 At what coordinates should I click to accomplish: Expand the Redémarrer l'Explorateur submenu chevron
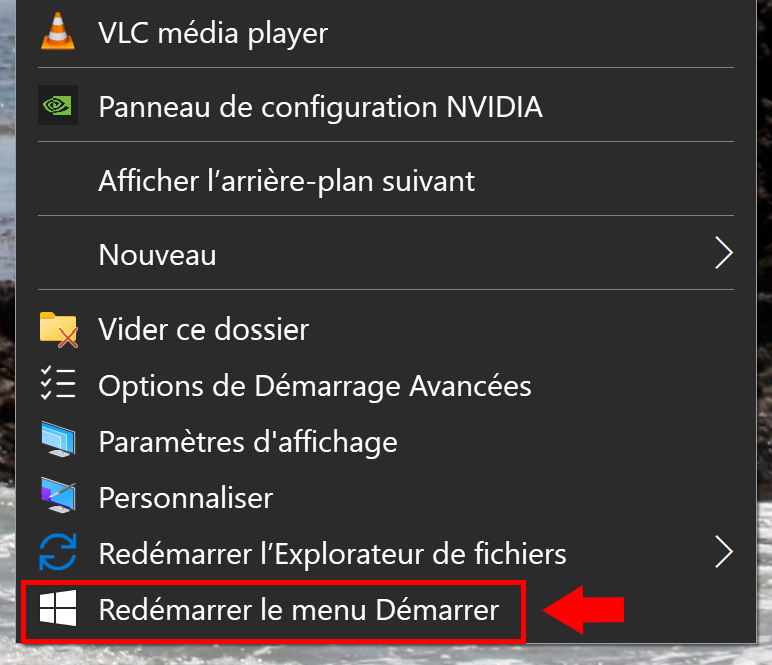tap(724, 552)
